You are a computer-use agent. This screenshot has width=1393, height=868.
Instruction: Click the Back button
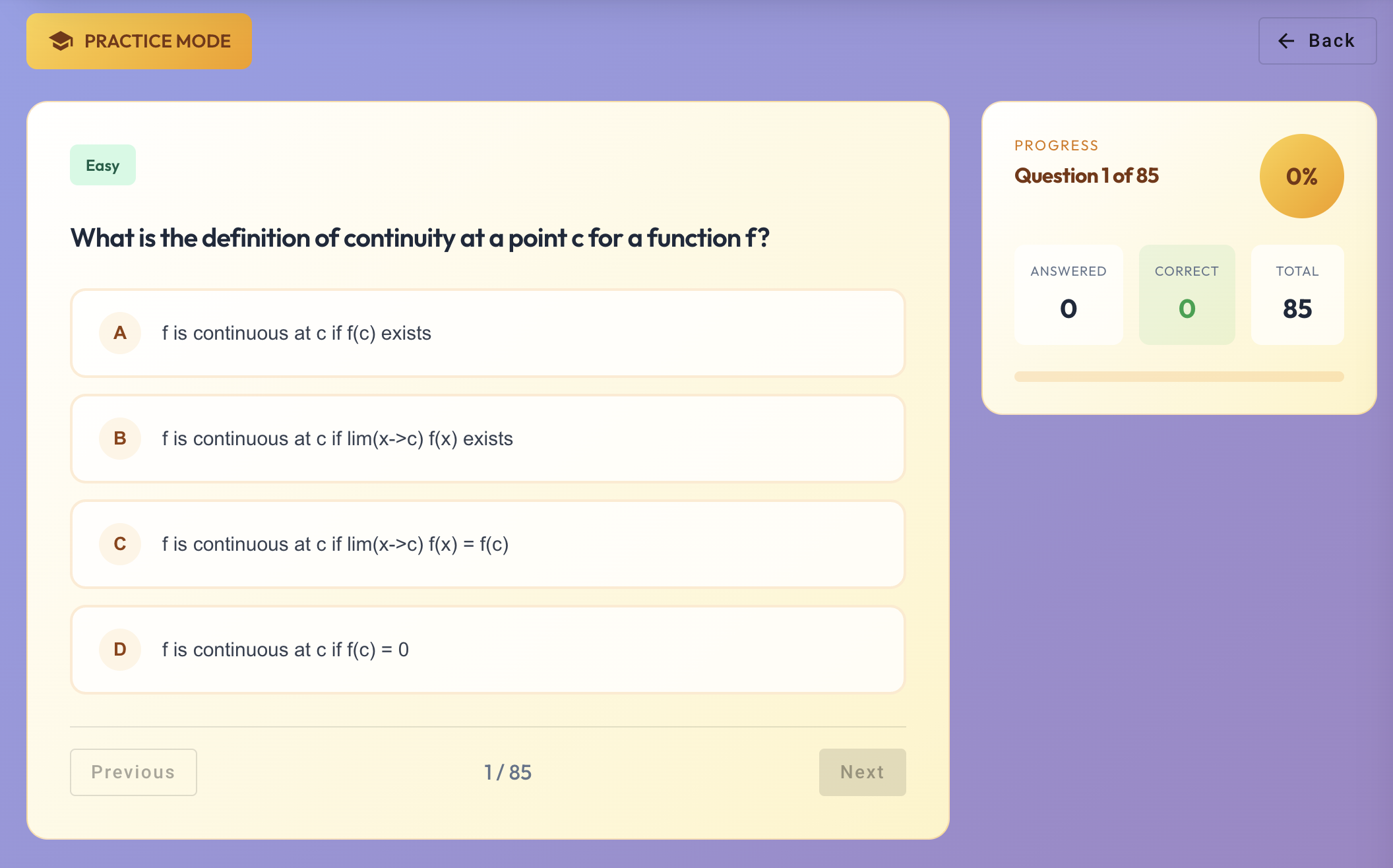click(1316, 41)
